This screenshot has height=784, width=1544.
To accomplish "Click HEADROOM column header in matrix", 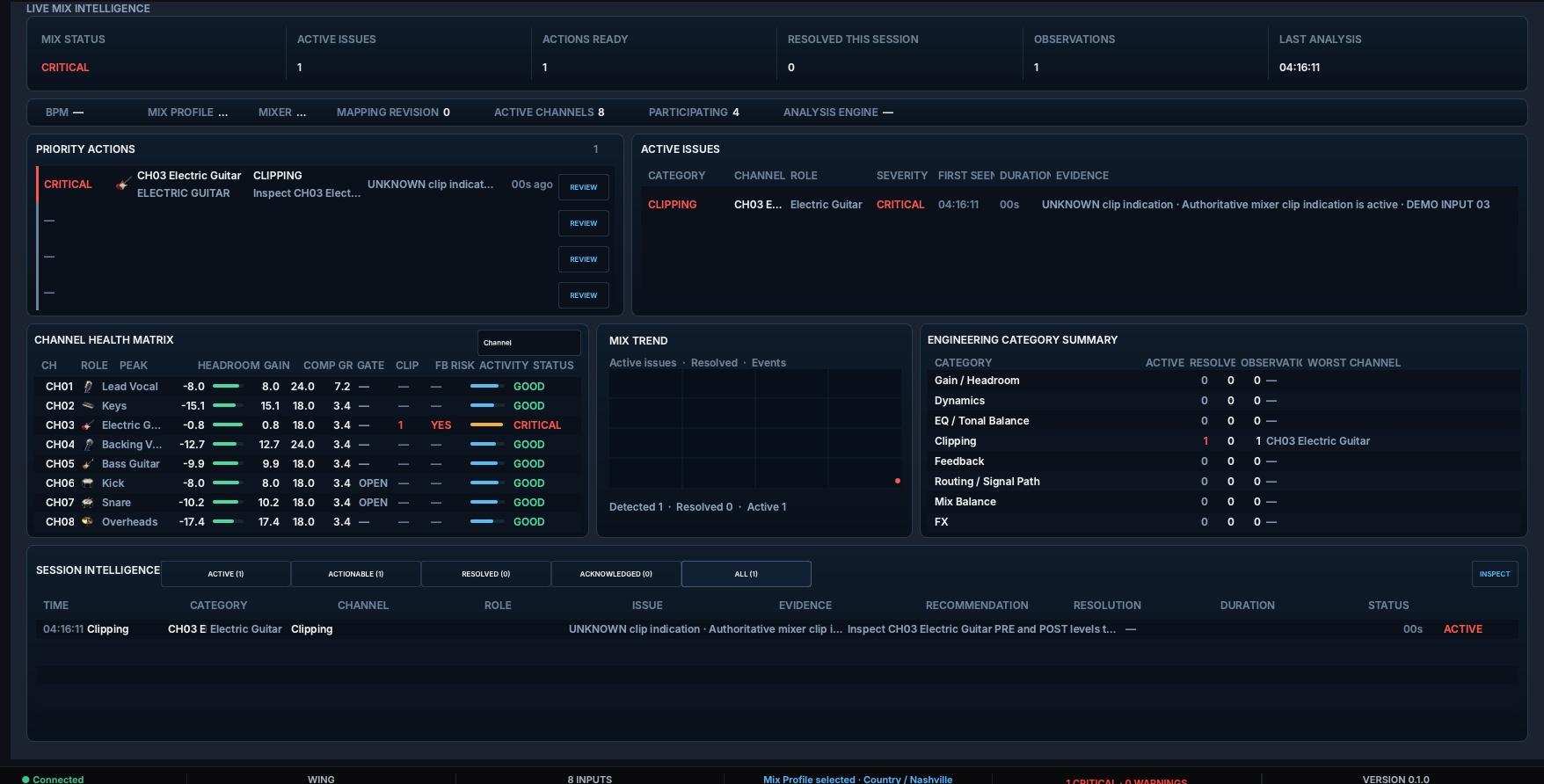I will point(229,366).
